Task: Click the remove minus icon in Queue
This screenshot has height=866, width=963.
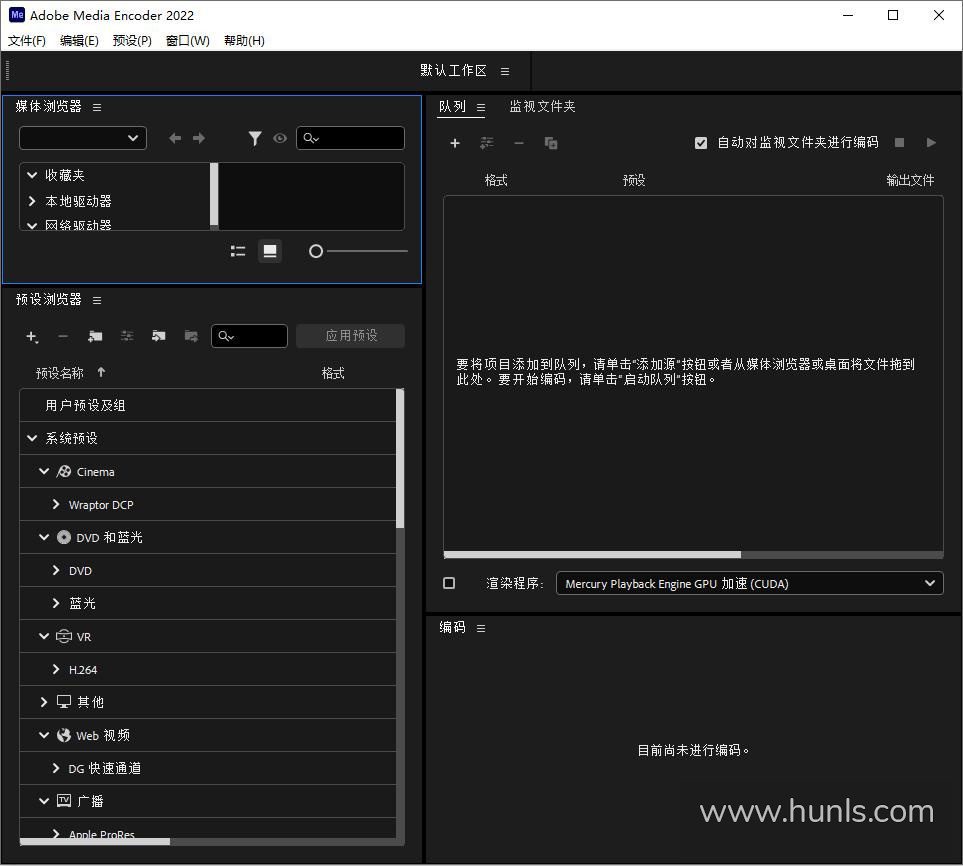Action: (519, 143)
